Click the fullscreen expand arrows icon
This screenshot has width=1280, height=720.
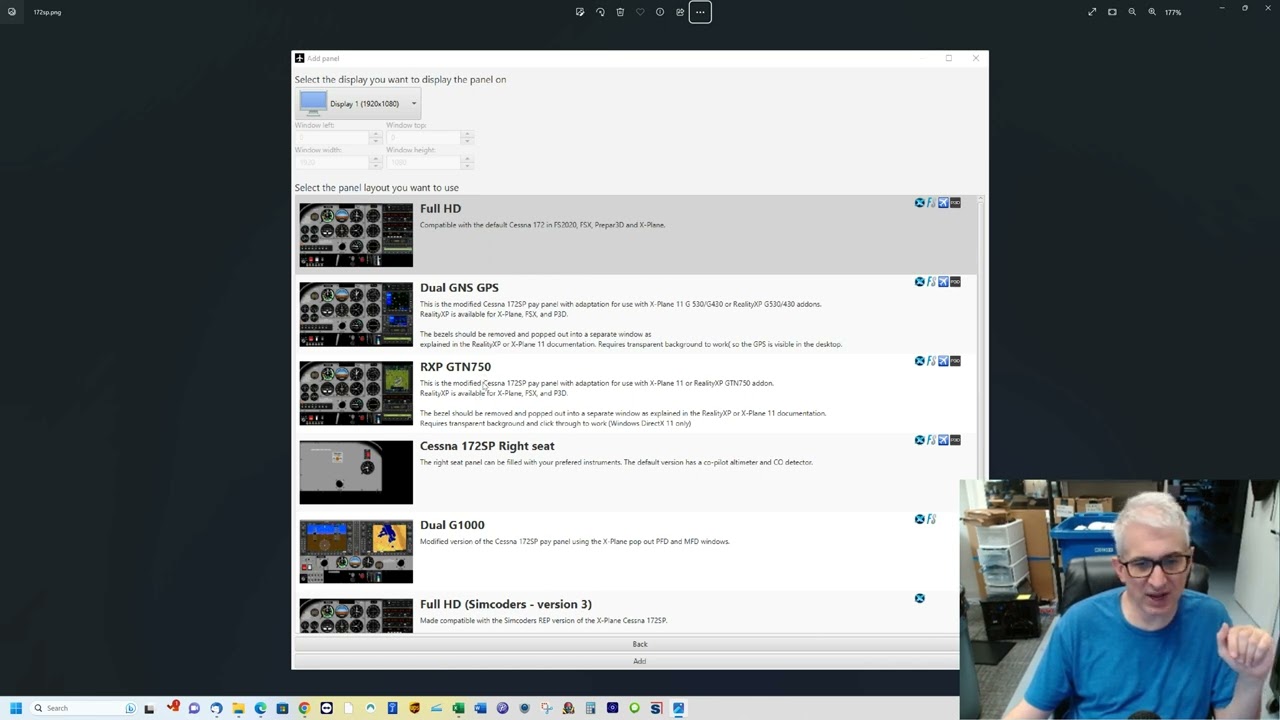point(1092,12)
